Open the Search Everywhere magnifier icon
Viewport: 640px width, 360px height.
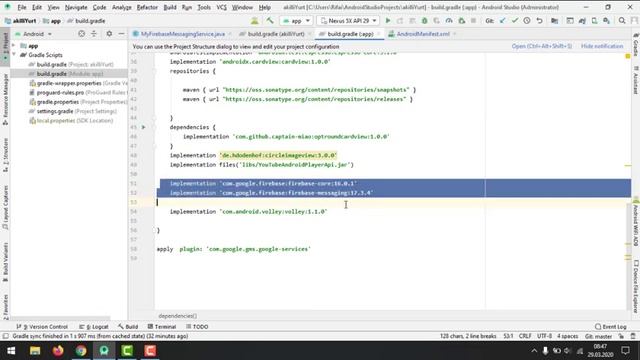tap(622, 21)
